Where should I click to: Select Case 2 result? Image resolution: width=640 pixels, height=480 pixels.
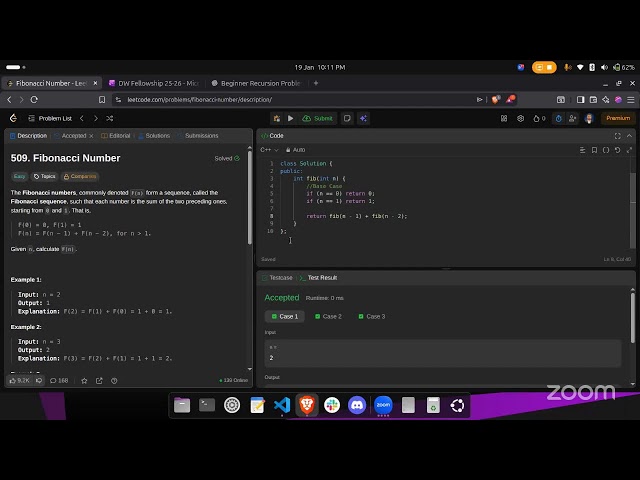(329, 316)
